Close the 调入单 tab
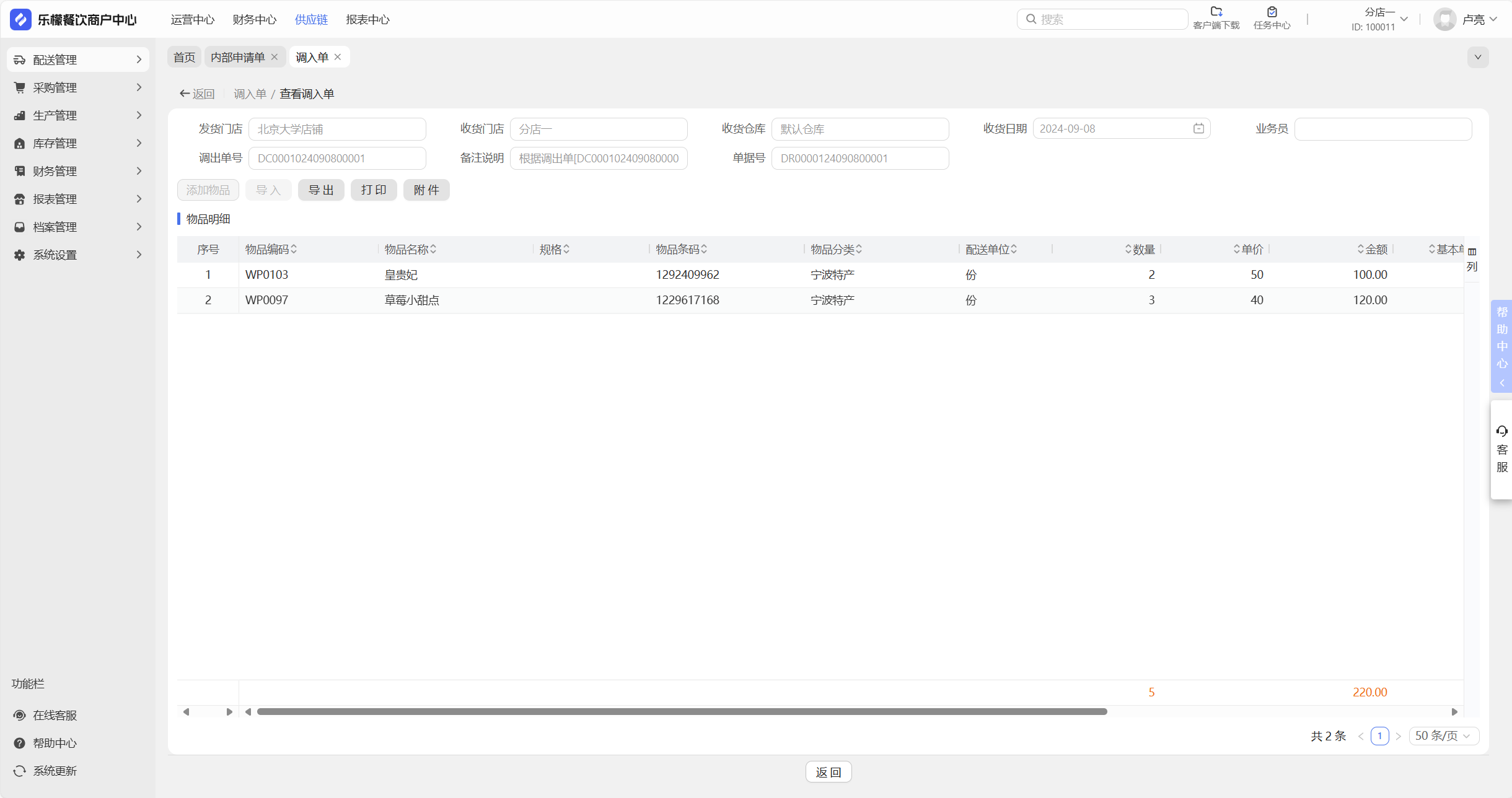1512x798 pixels. pos(338,57)
